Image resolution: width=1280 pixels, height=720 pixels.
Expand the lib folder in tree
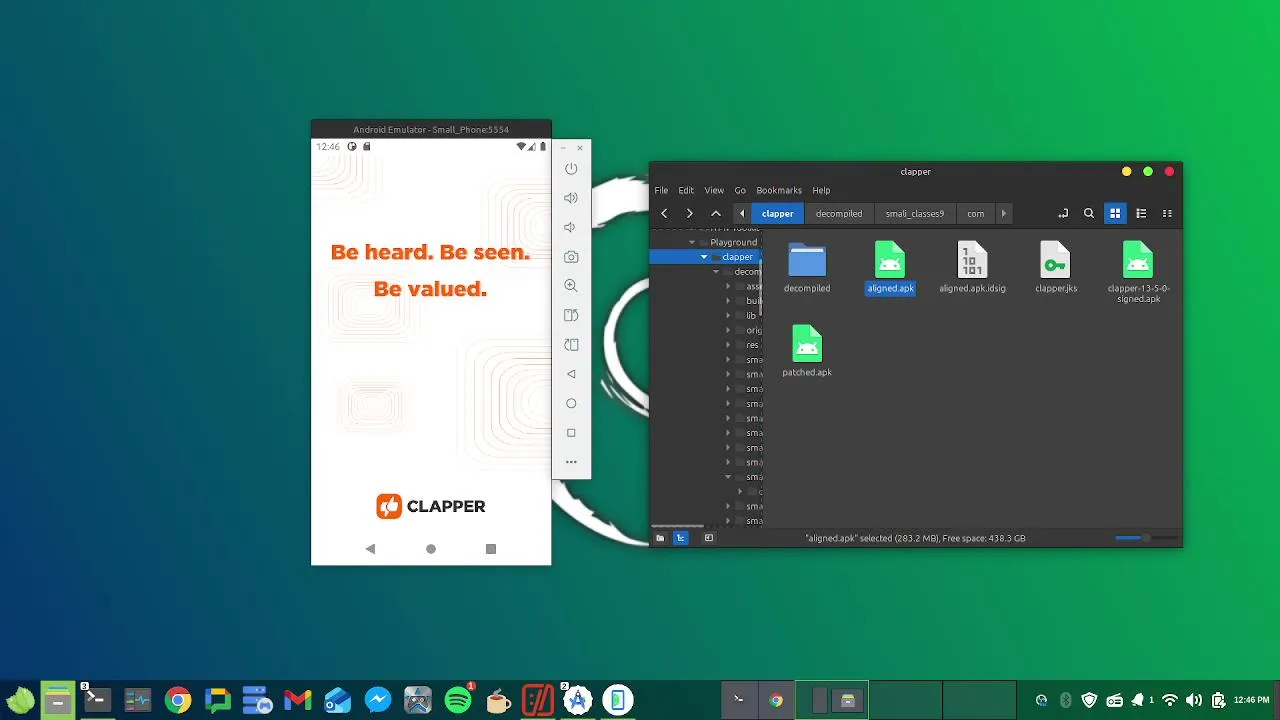728,316
